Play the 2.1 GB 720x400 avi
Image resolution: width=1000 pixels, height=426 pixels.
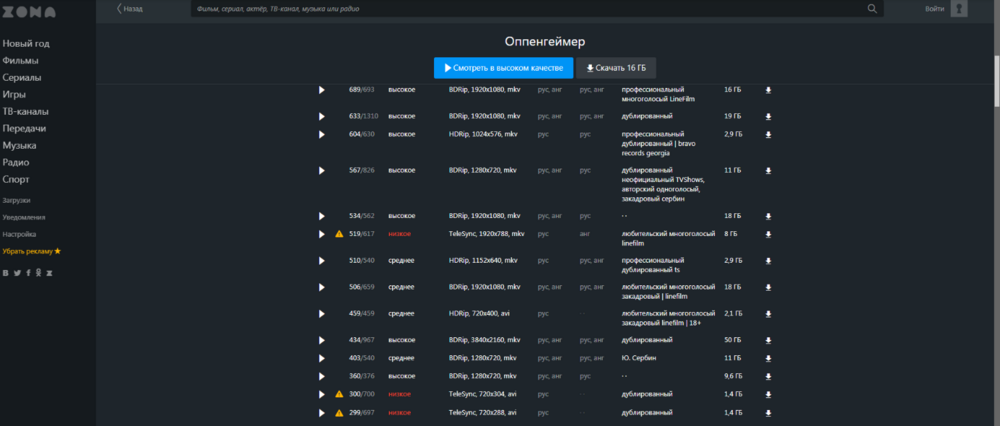(321, 314)
